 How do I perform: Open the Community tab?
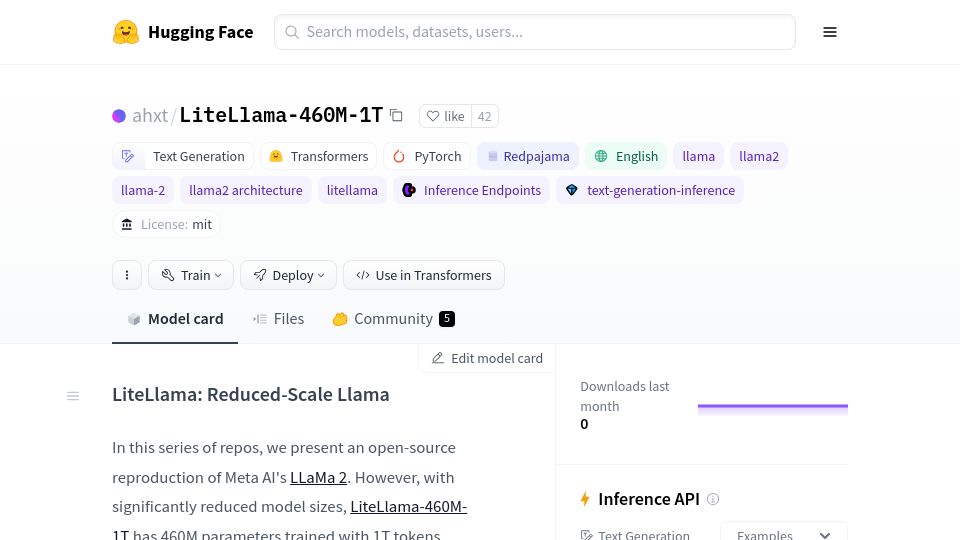pos(394,319)
